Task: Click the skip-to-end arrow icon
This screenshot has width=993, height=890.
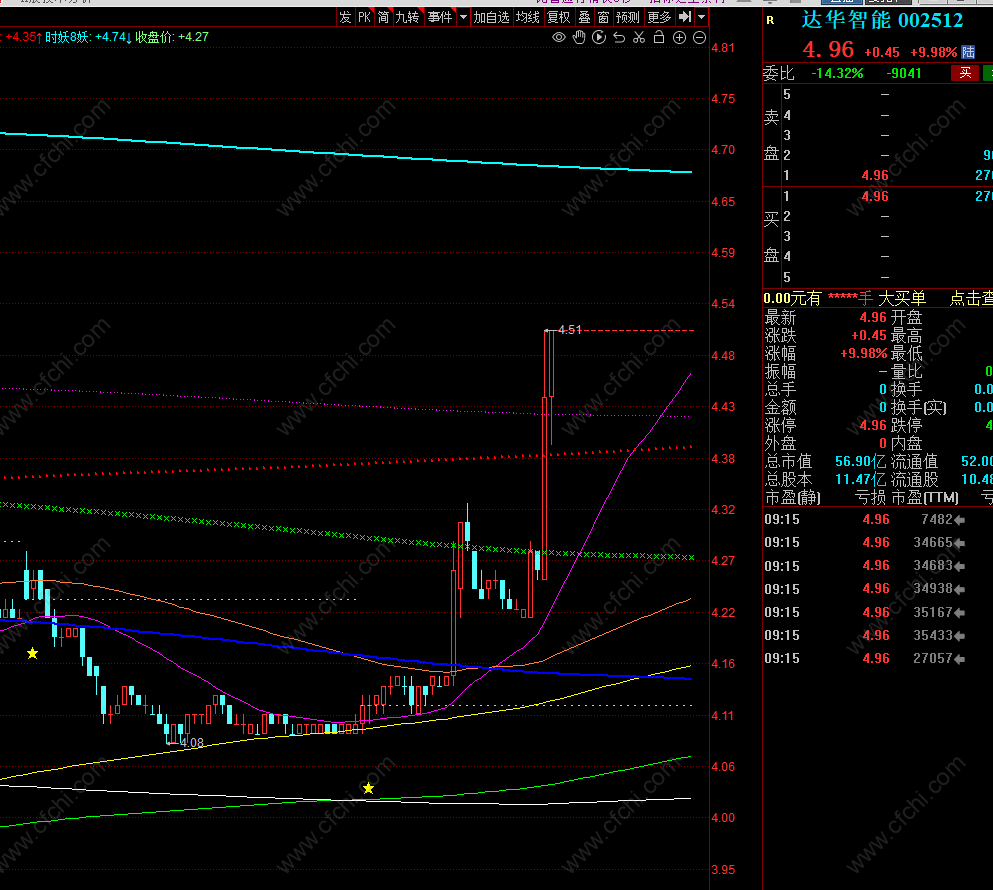Action: click(x=685, y=17)
